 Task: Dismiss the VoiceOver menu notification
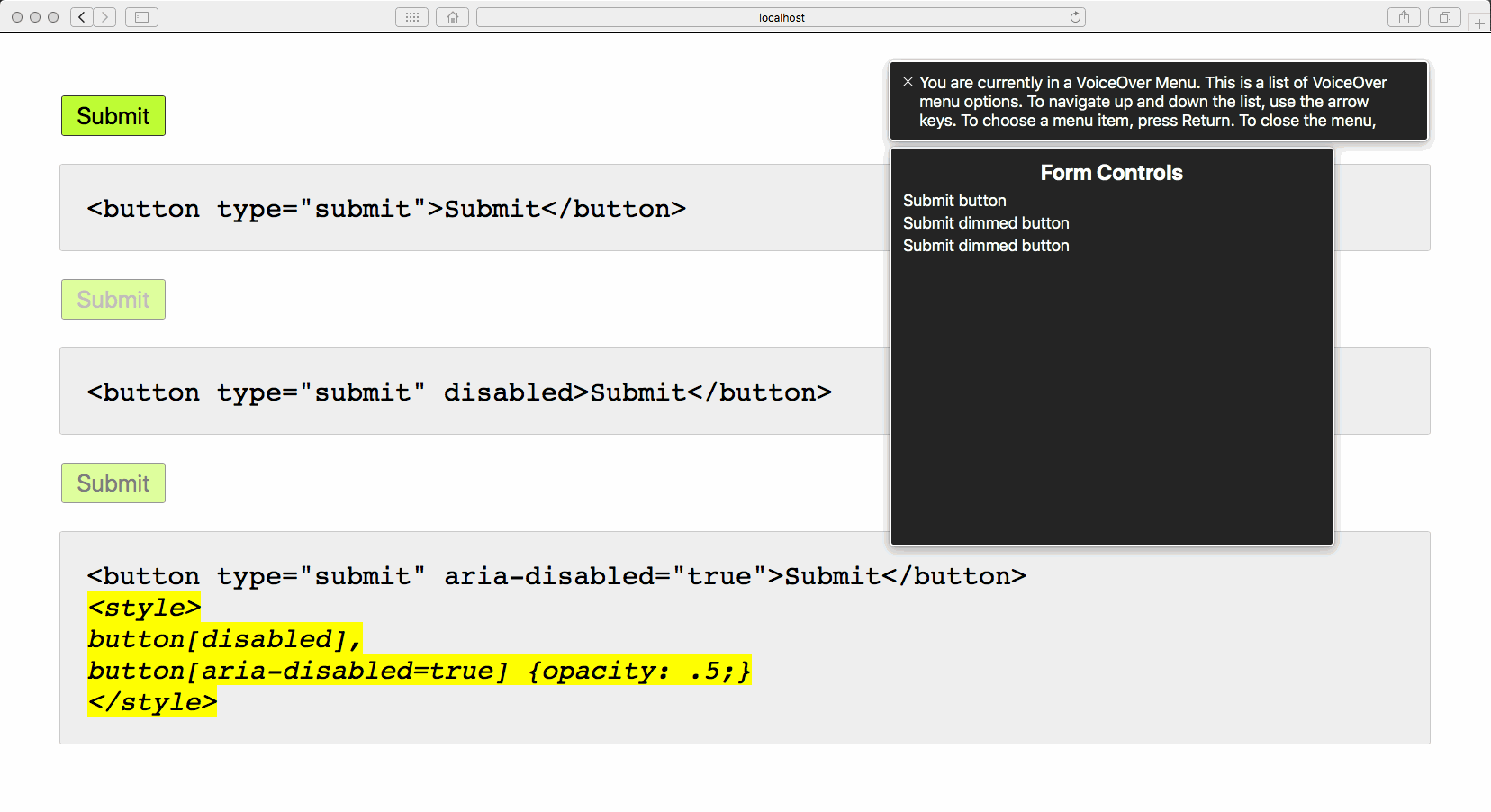point(908,81)
